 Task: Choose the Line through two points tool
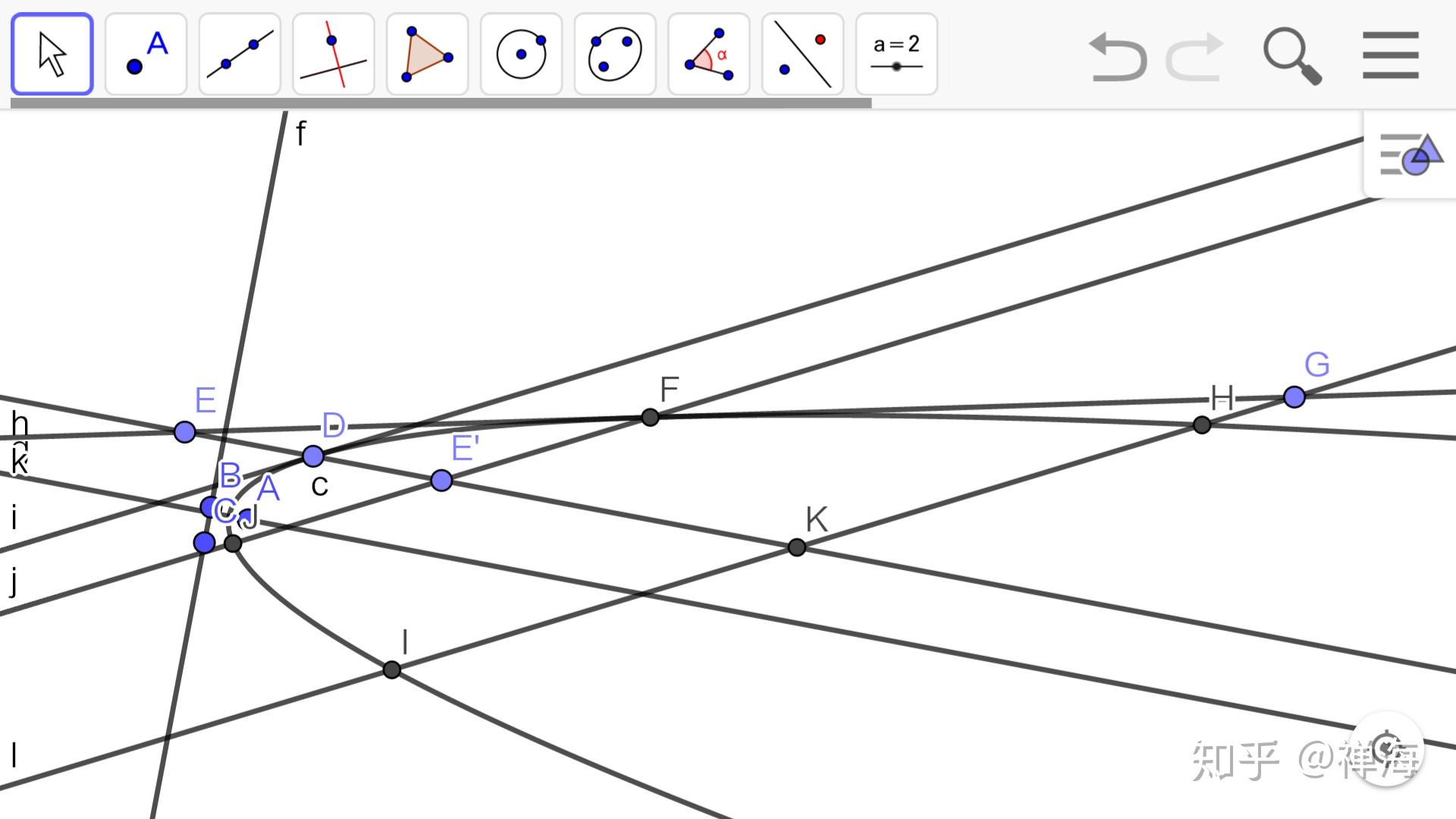click(240, 54)
